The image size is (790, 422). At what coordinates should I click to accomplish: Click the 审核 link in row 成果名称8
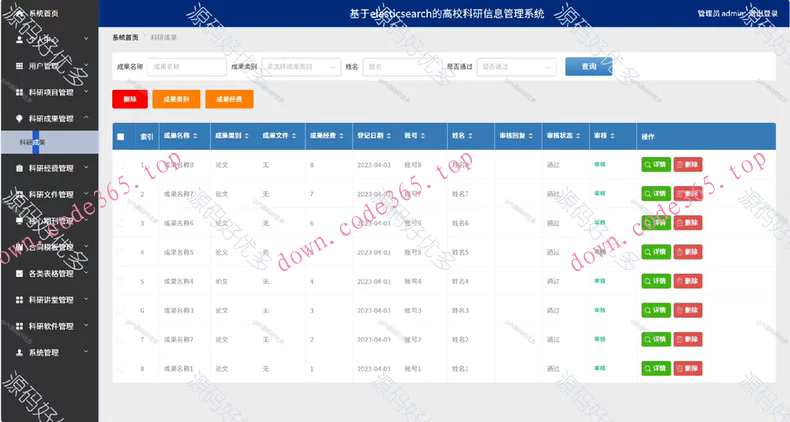600,164
